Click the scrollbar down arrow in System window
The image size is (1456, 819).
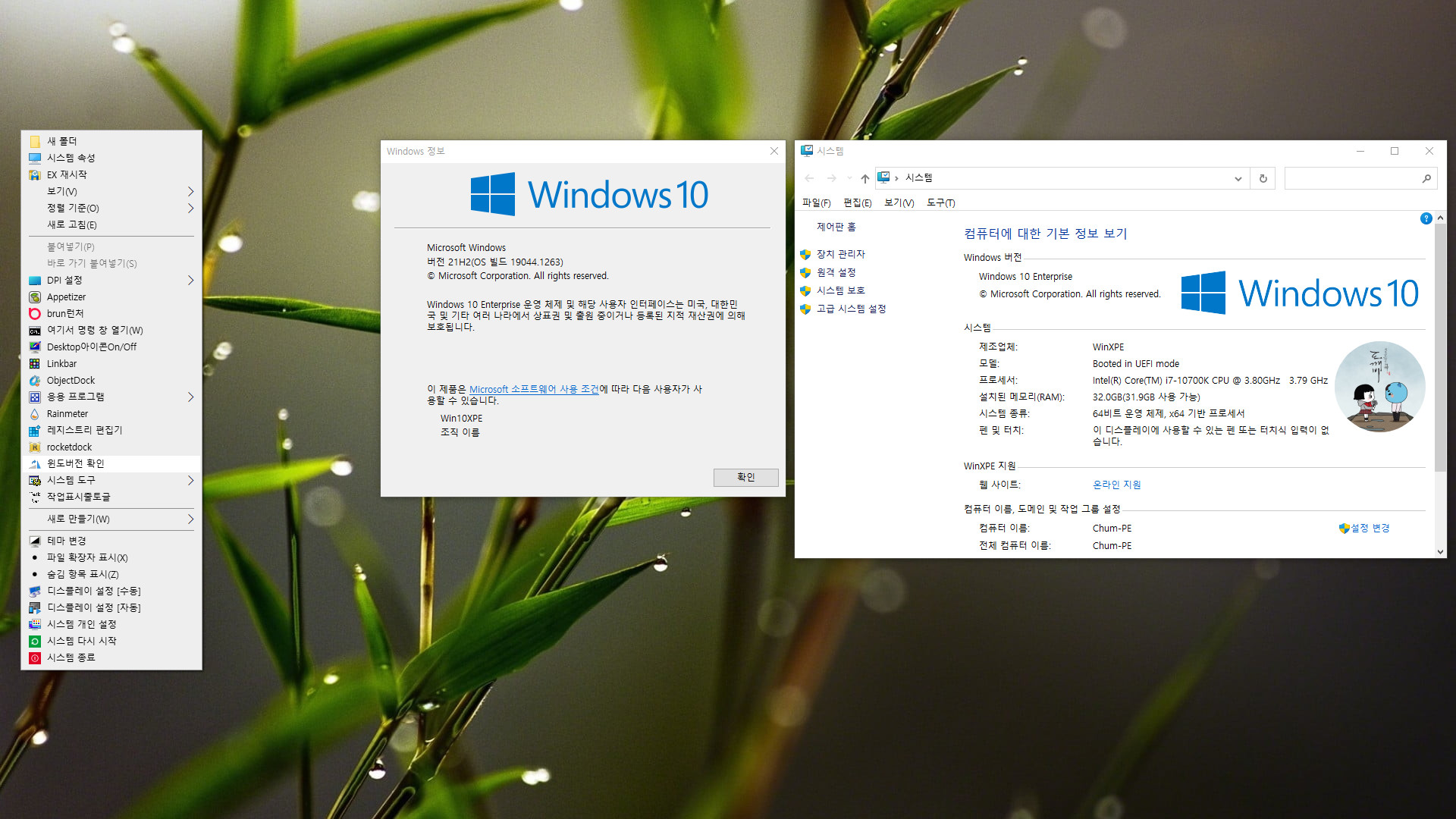click(x=1440, y=552)
